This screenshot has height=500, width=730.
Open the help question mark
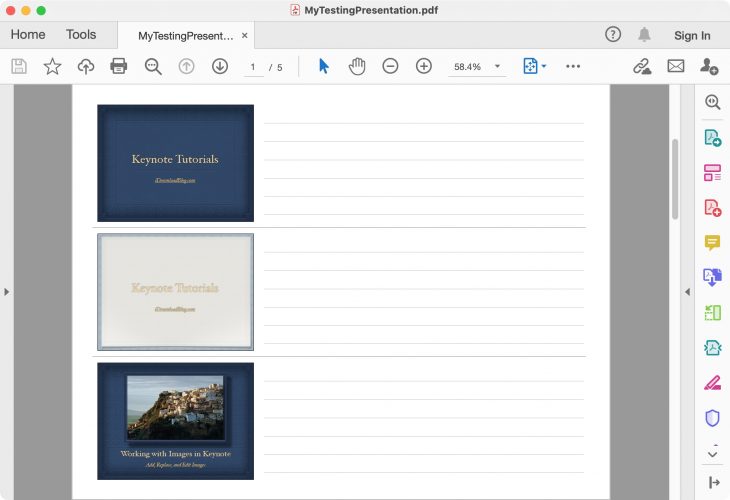pyautogui.click(x=613, y=34)
